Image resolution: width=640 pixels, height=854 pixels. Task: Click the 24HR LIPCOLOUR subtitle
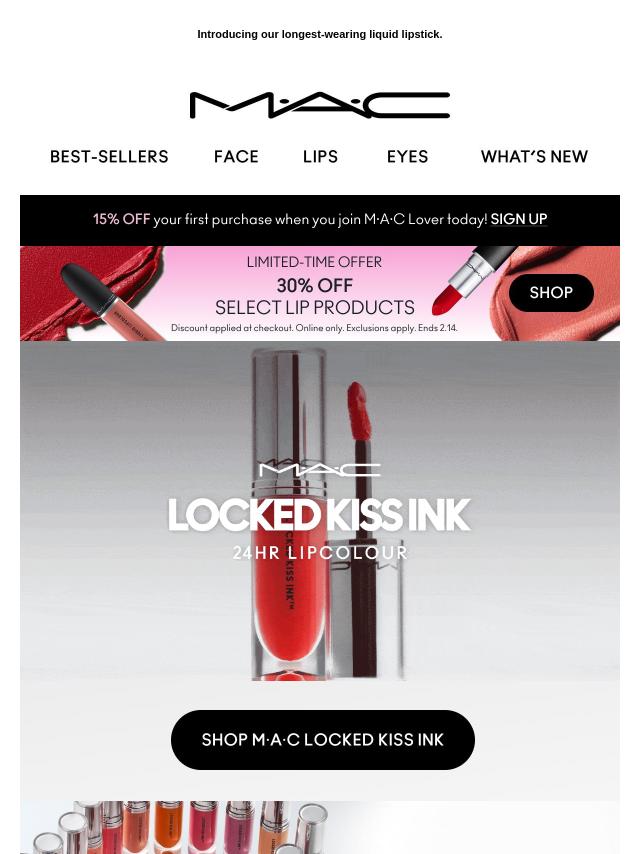[x=320, y=553]
